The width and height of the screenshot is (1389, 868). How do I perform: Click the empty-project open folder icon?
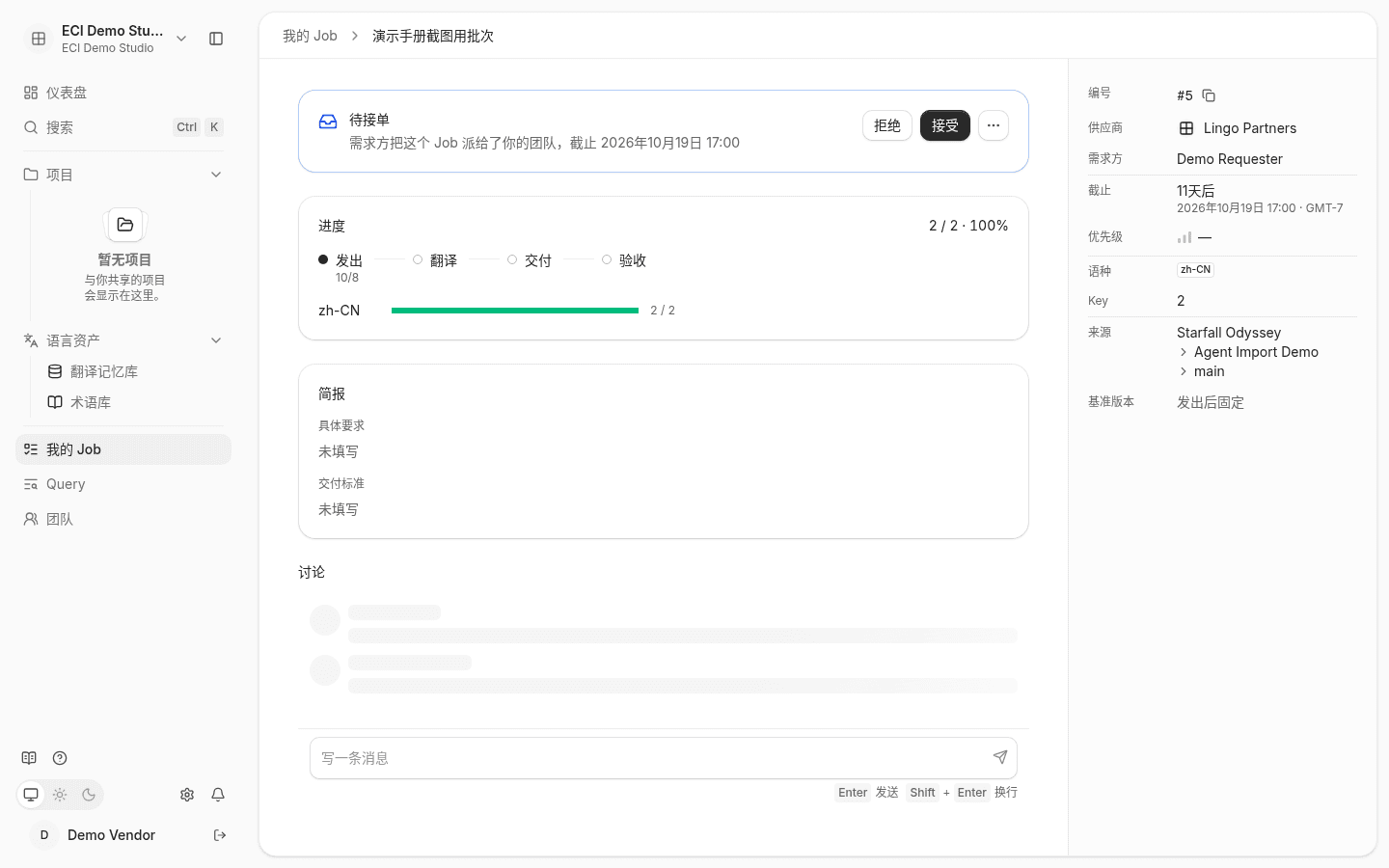coord(125,225)
